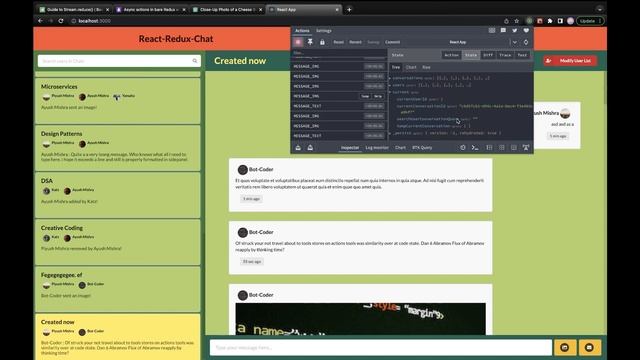Select the State inspector tab
The width and height of the screenshot is (640, 360).
pos(471,55)
